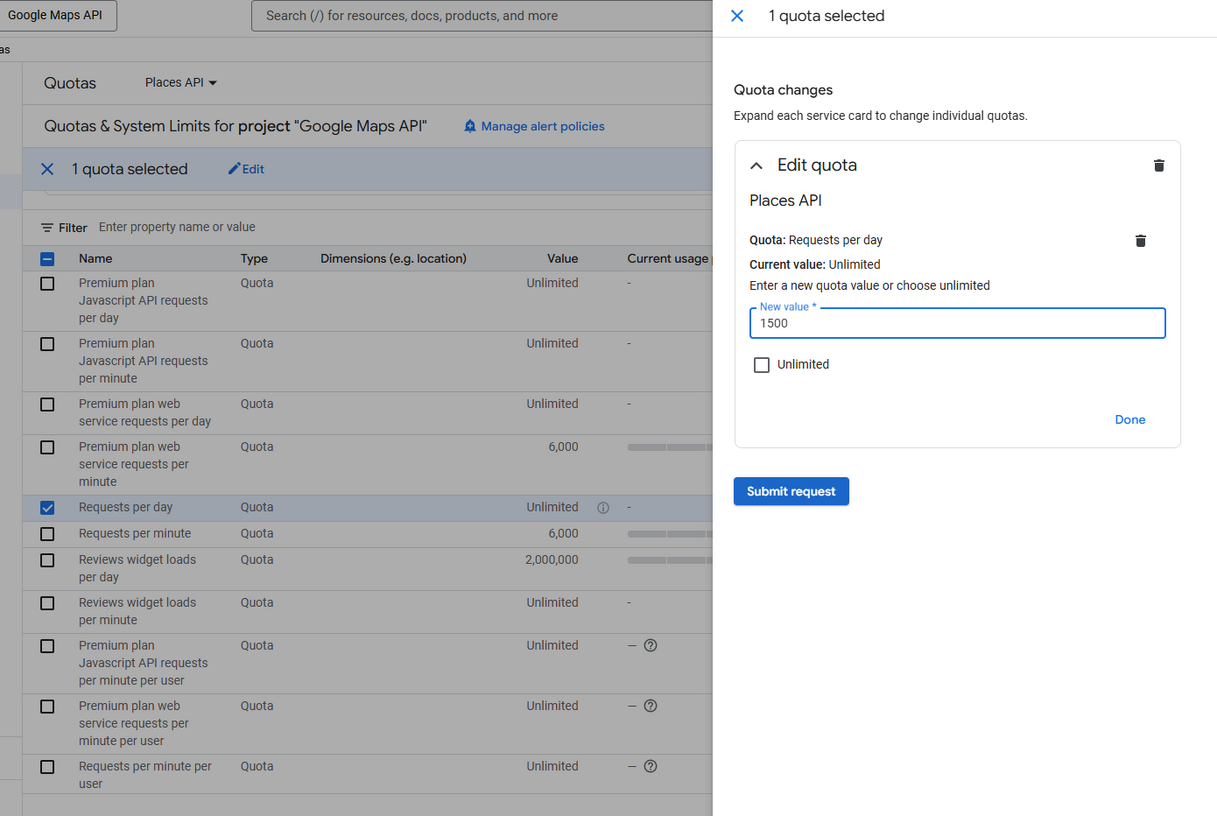
Task: Select the Requests per minute row name
Action: pos(135,534)
